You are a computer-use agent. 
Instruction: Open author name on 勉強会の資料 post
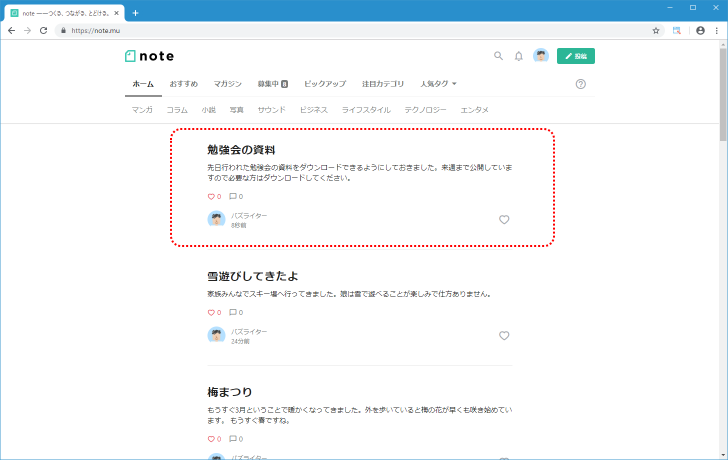point(249,216)
